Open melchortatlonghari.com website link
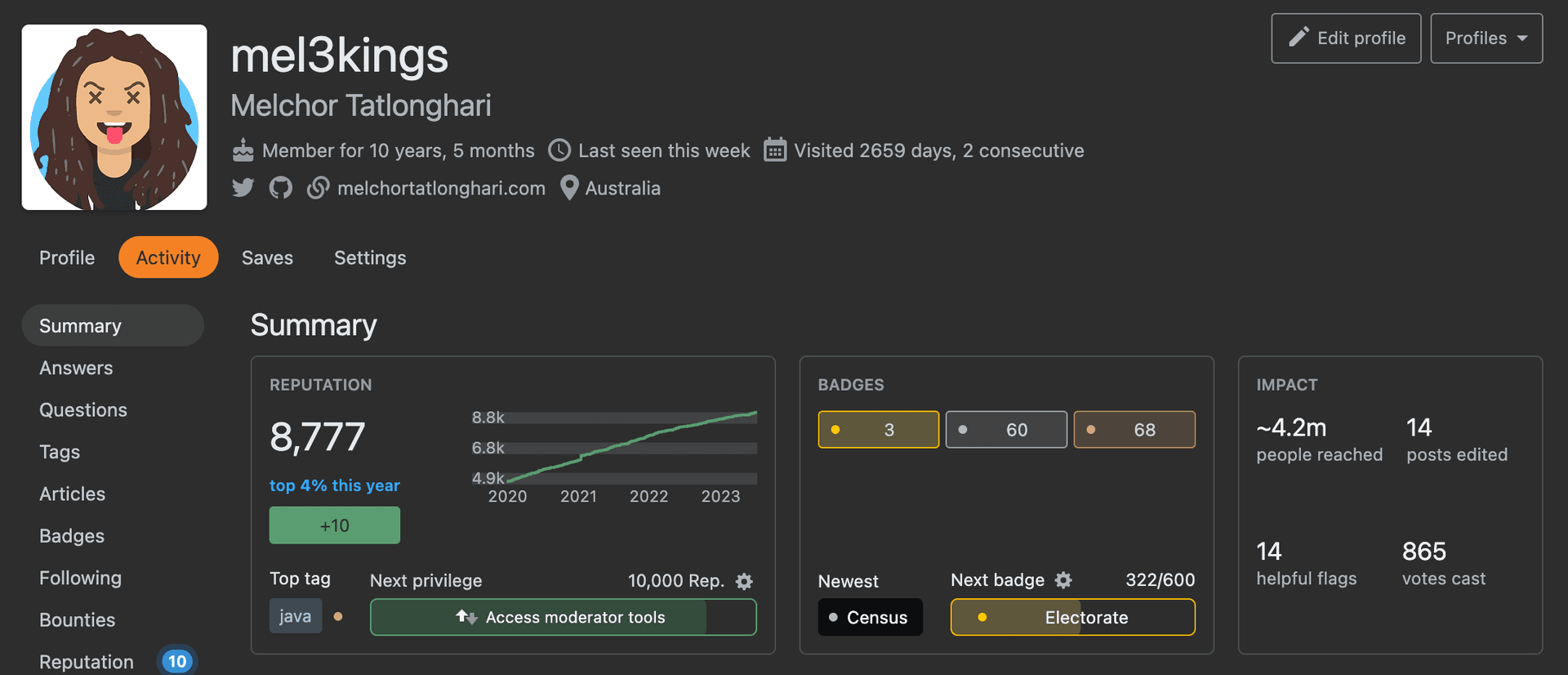The image size is (1568, 675). coord(441,188)
